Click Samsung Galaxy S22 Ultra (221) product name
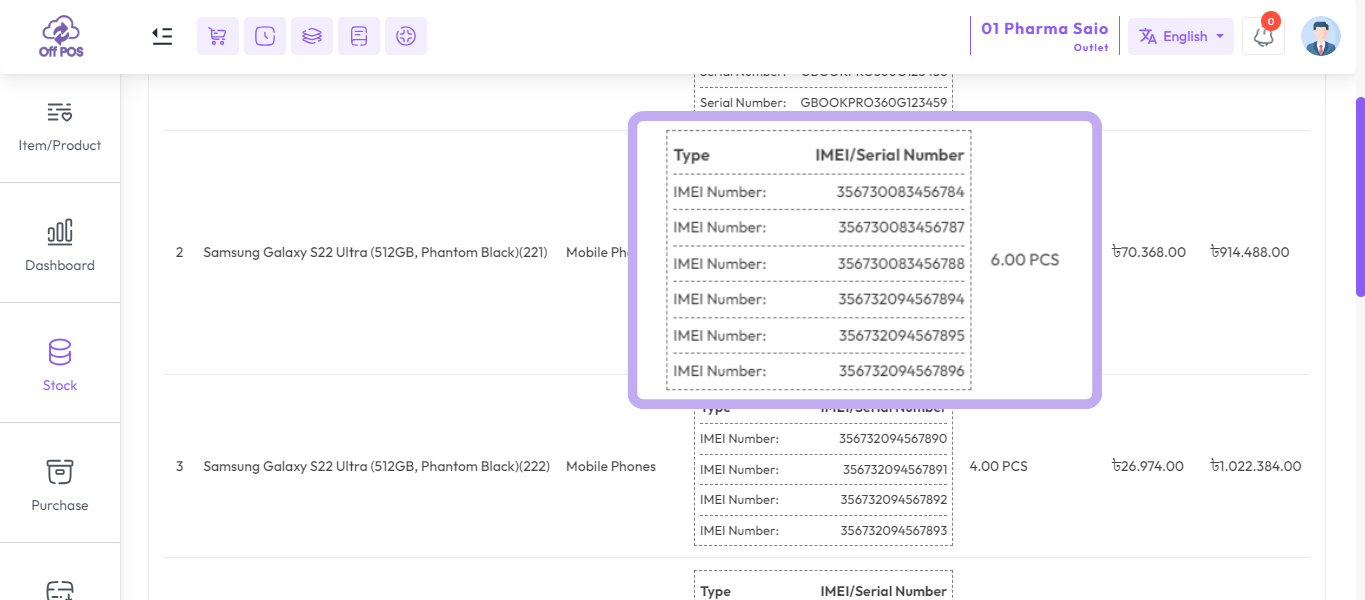 375,252
